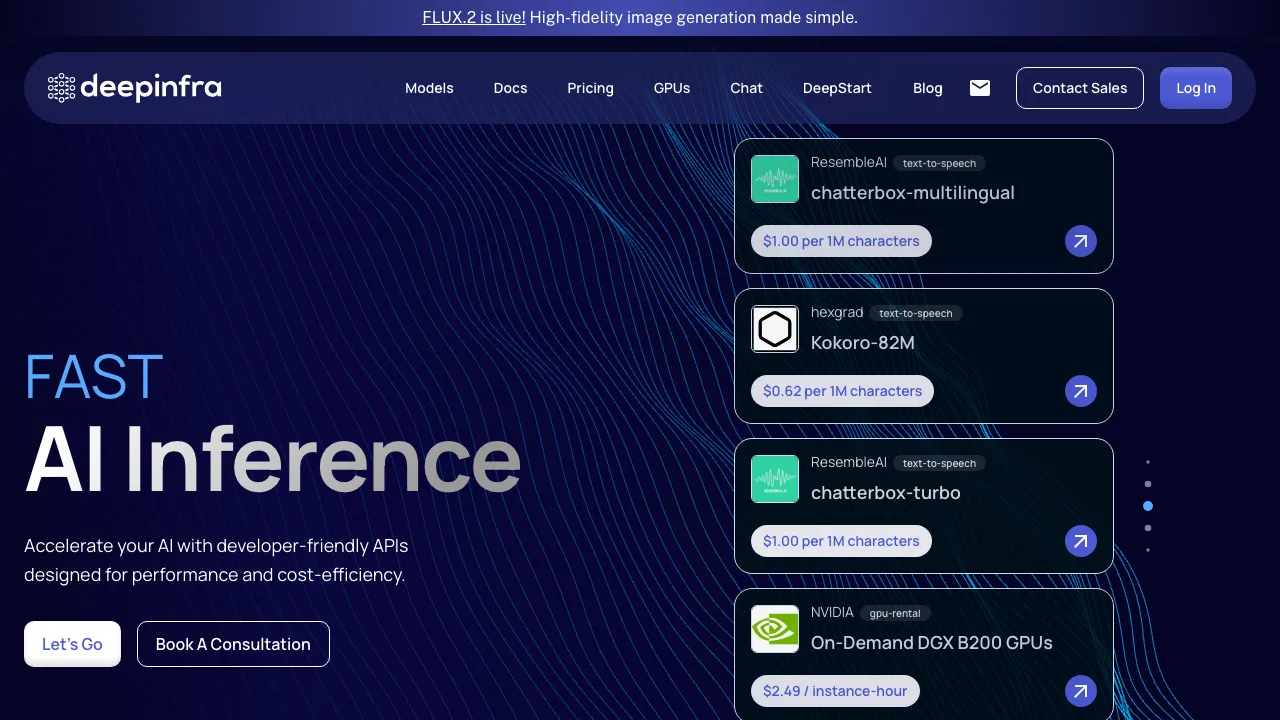Open the Docs menu item

pyautogui.click(x=510, y=88)
